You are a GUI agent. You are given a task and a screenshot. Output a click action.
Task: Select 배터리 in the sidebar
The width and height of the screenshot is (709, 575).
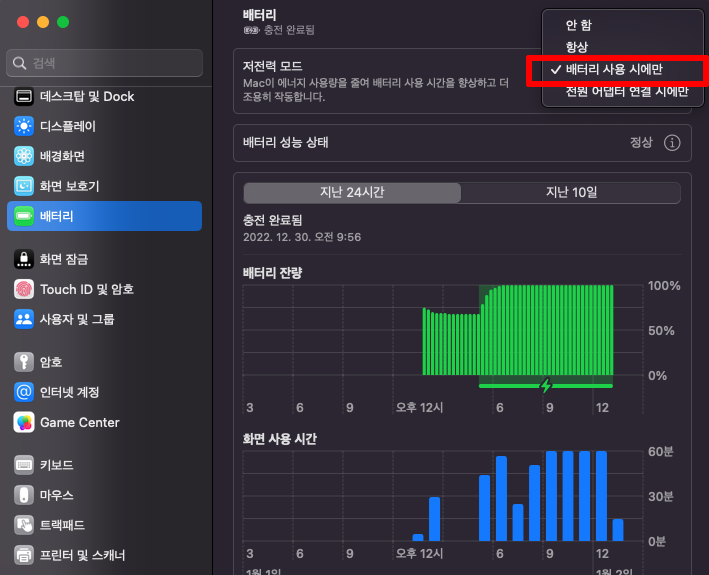pos(104,216)
